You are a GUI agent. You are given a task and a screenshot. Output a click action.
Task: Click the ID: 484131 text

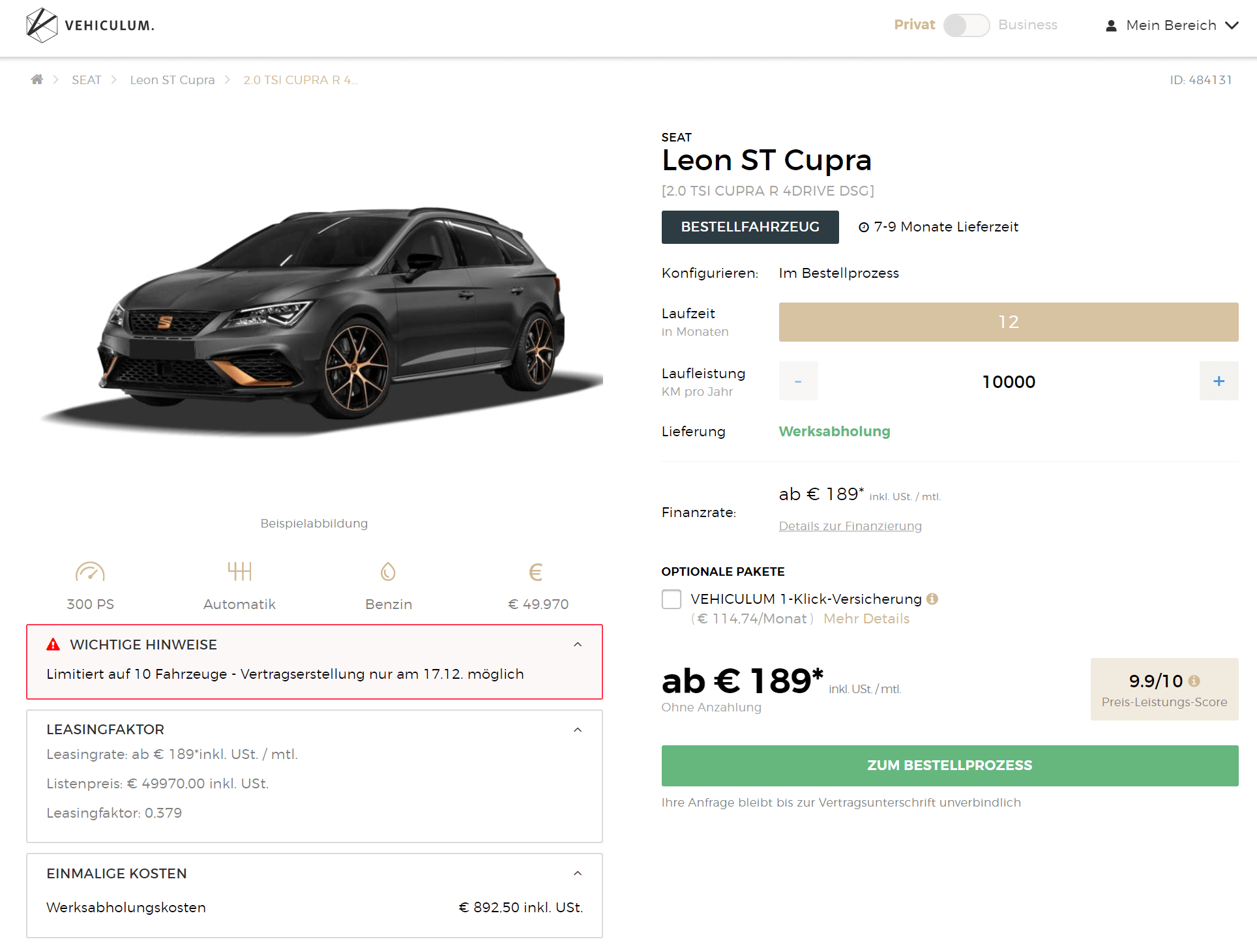coord(1201,80)
